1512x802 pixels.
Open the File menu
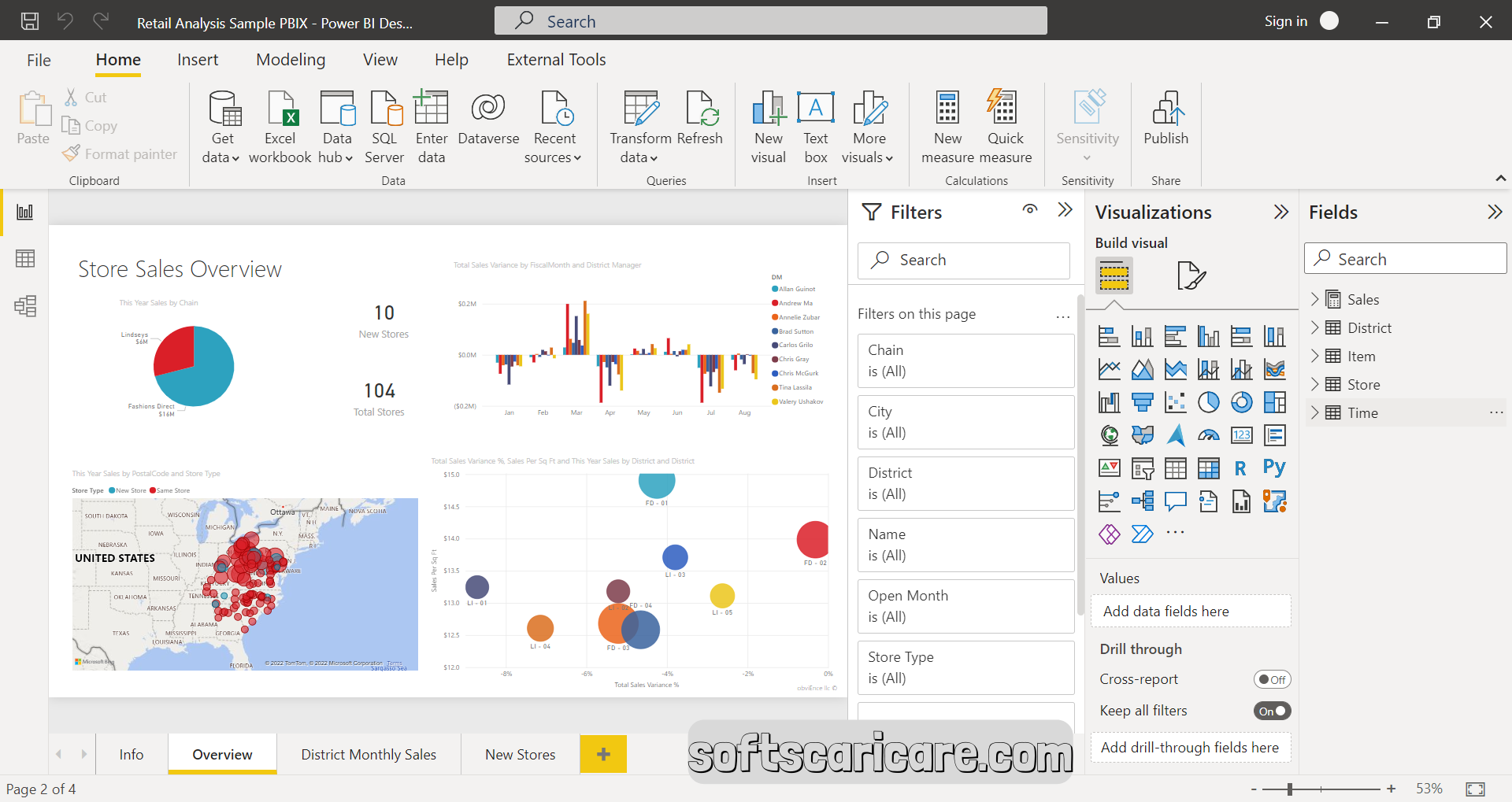(39, 60)
